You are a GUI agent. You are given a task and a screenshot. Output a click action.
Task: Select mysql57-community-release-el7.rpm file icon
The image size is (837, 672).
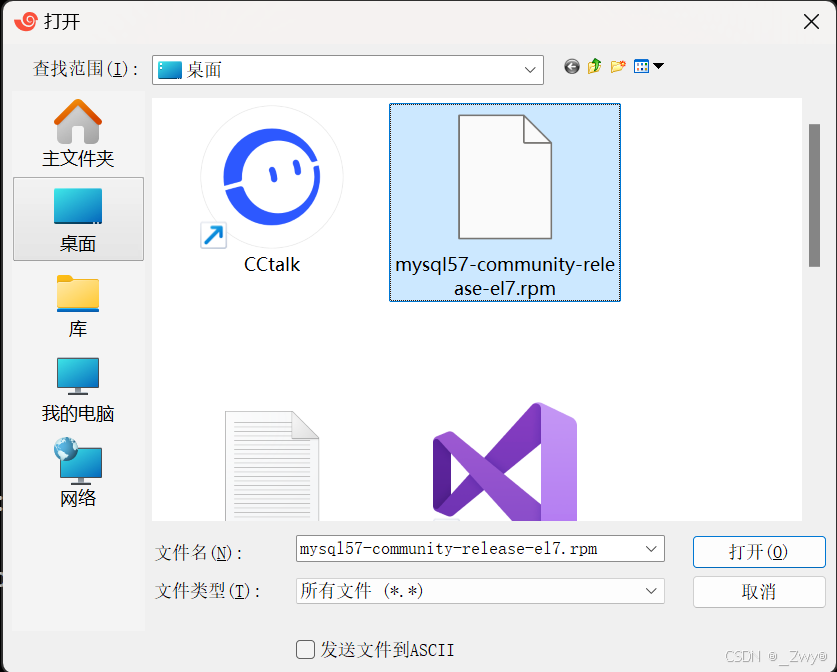(504, 177)
